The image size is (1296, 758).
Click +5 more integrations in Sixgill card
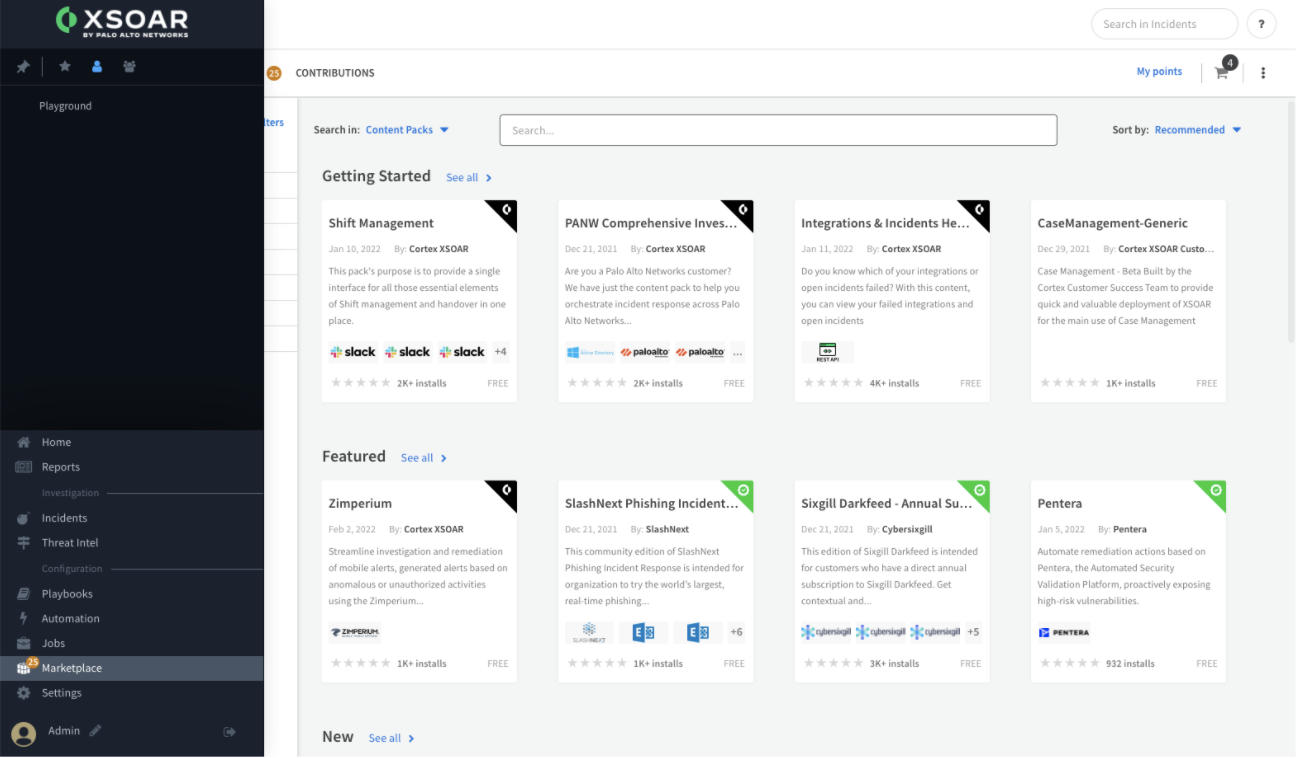coord(973,632)
